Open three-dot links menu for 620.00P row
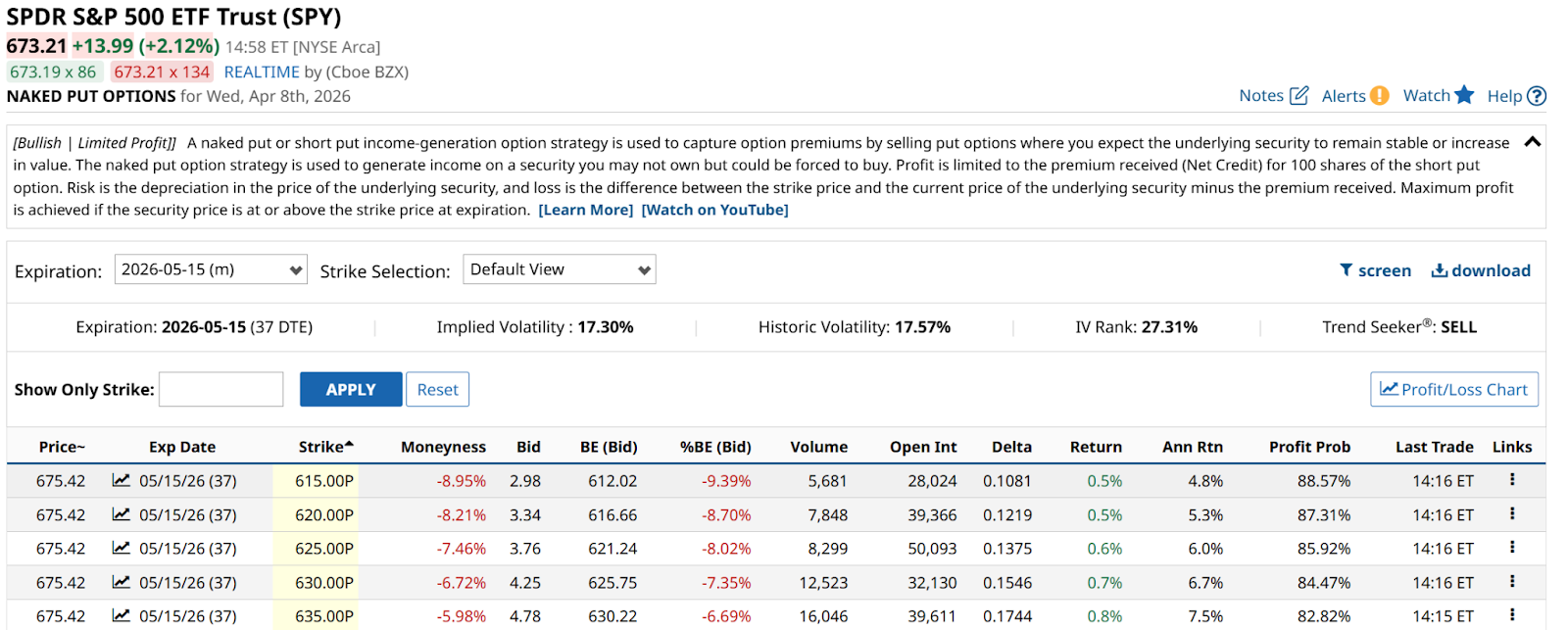 pos(1512,513)
